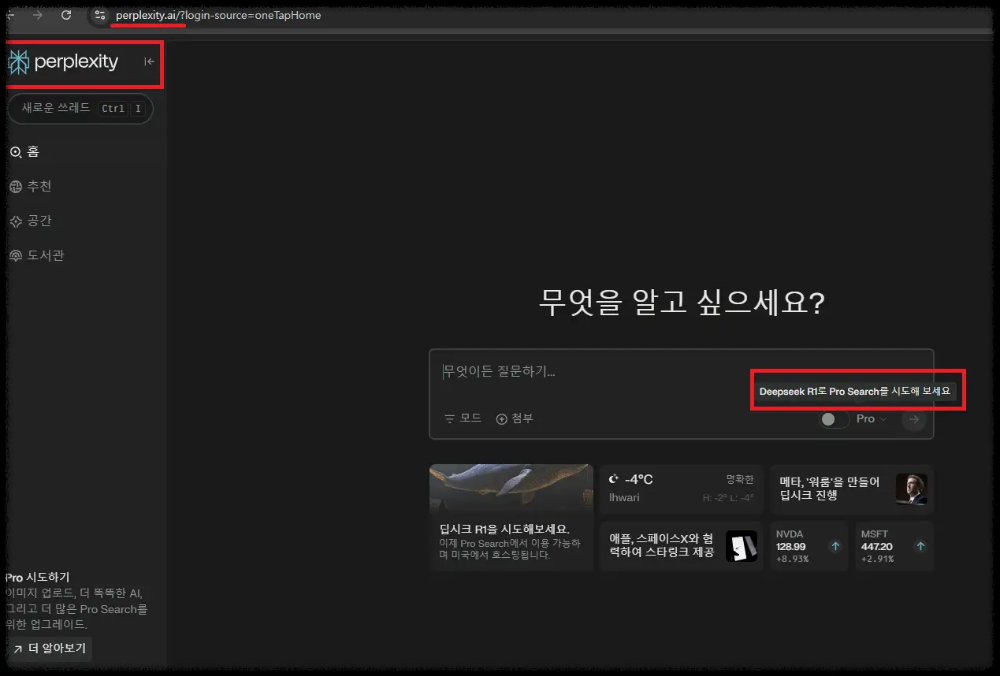Open Perplexity home via the logo icon
The height and width of the screenshot is (676, 1000).
coord(17,62)
